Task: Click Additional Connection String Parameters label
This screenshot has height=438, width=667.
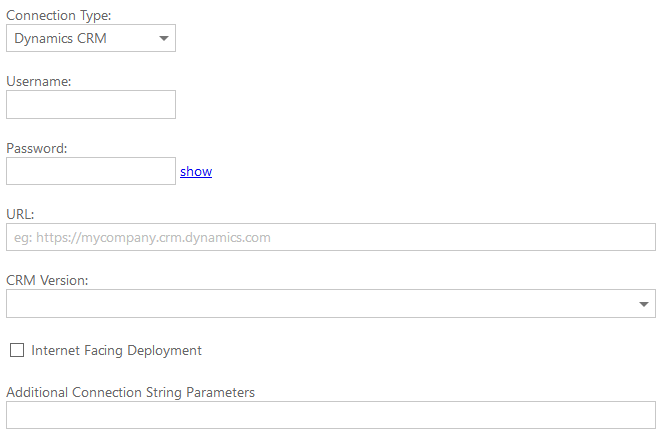Action: [131, 392]
